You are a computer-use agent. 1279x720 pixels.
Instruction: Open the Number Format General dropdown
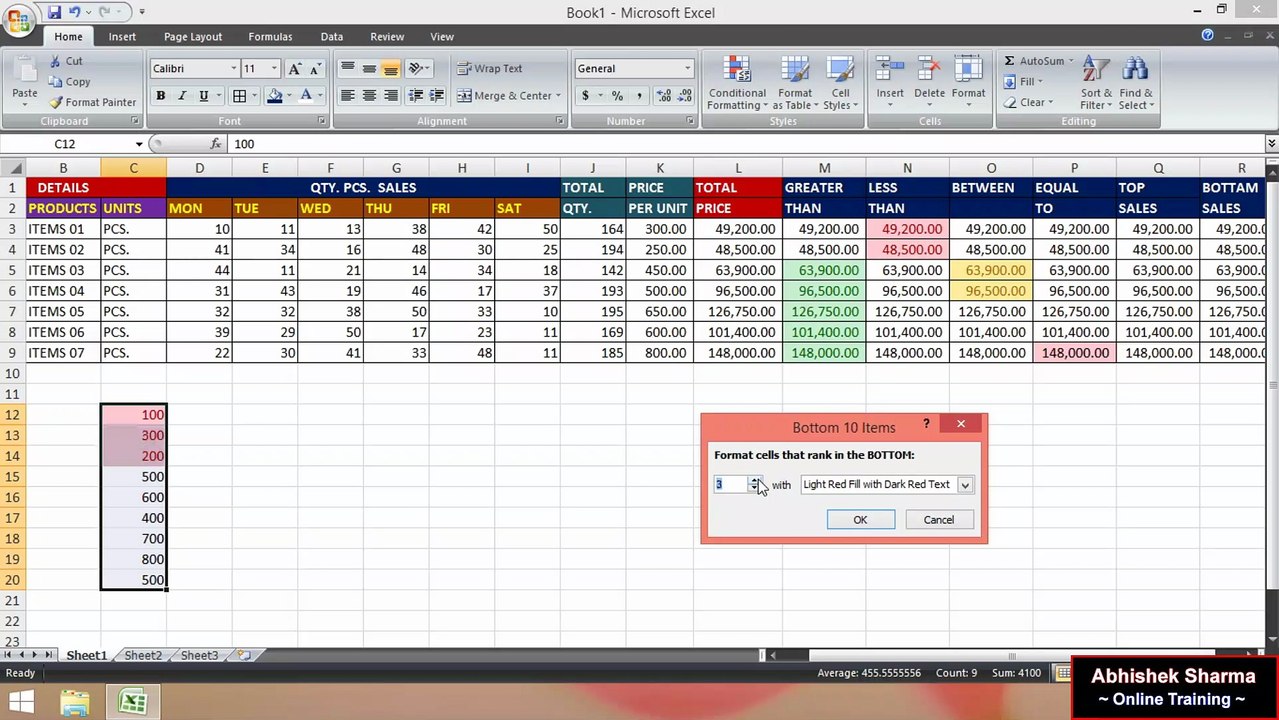tap(687, 69)
